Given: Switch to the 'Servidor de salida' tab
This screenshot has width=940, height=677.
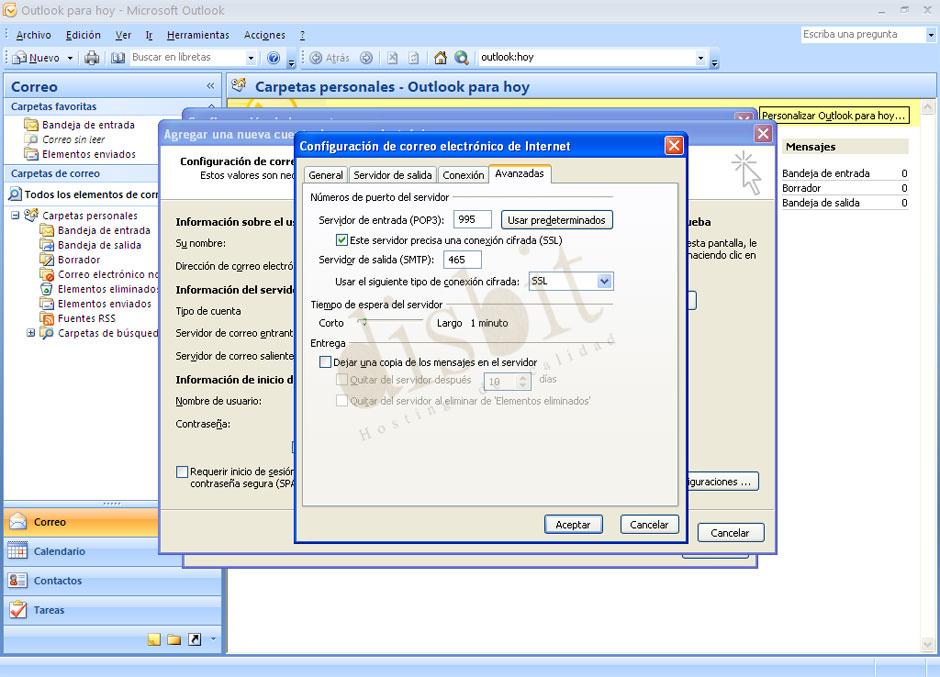Looking at the screenshot, I should pyautogui.click(x=394, y=173).
